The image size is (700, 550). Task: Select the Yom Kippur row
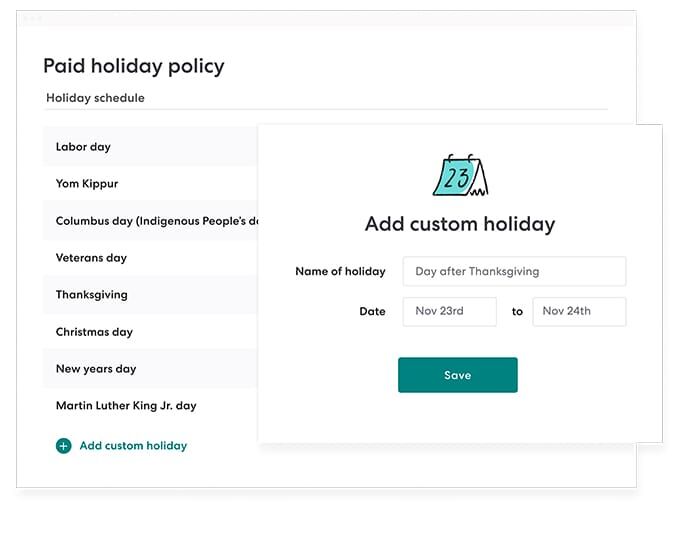(150, 183)
